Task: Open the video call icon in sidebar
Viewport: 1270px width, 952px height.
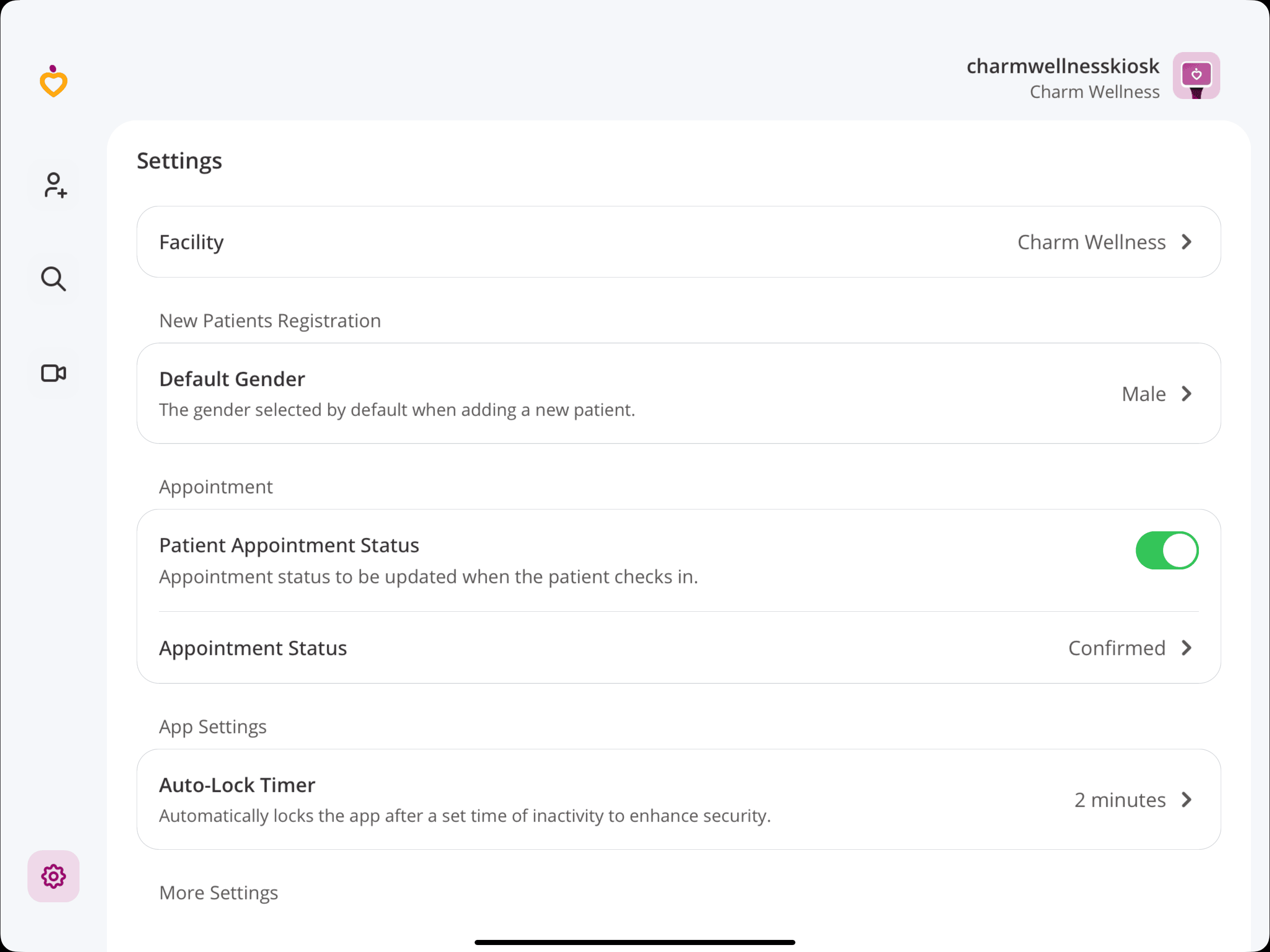Action: [x=53, y=373]
